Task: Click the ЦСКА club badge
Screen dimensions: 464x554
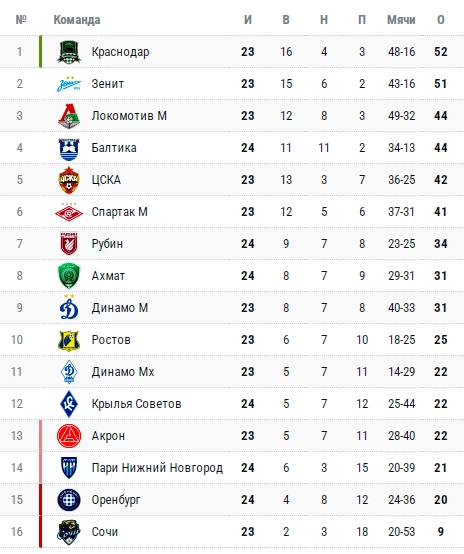Action: [69, 180]
